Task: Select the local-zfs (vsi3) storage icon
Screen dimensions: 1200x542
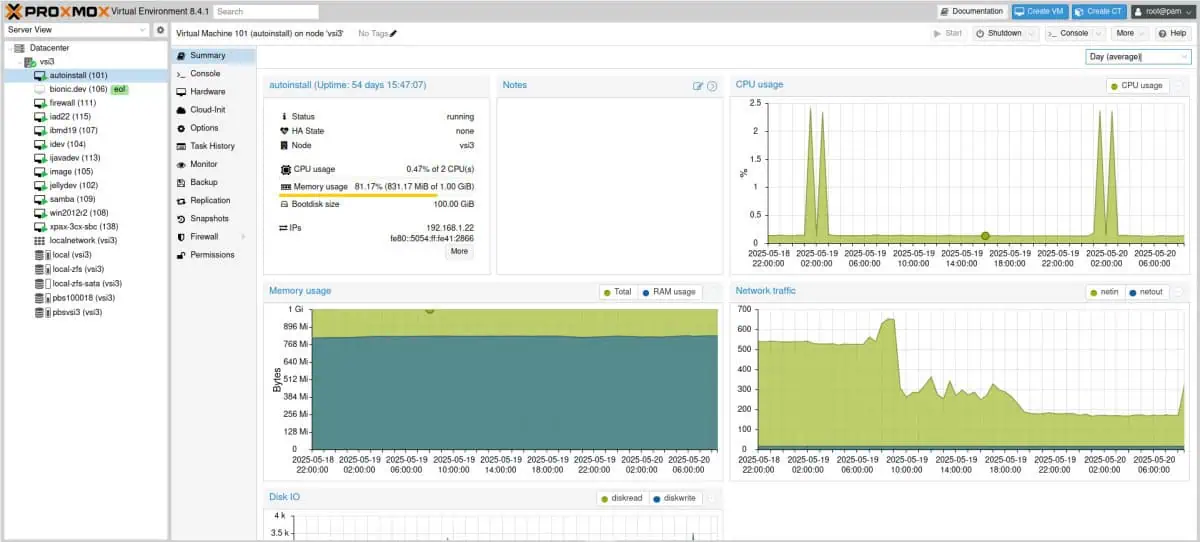Action: pyautogui.click(x=41, y=269)
